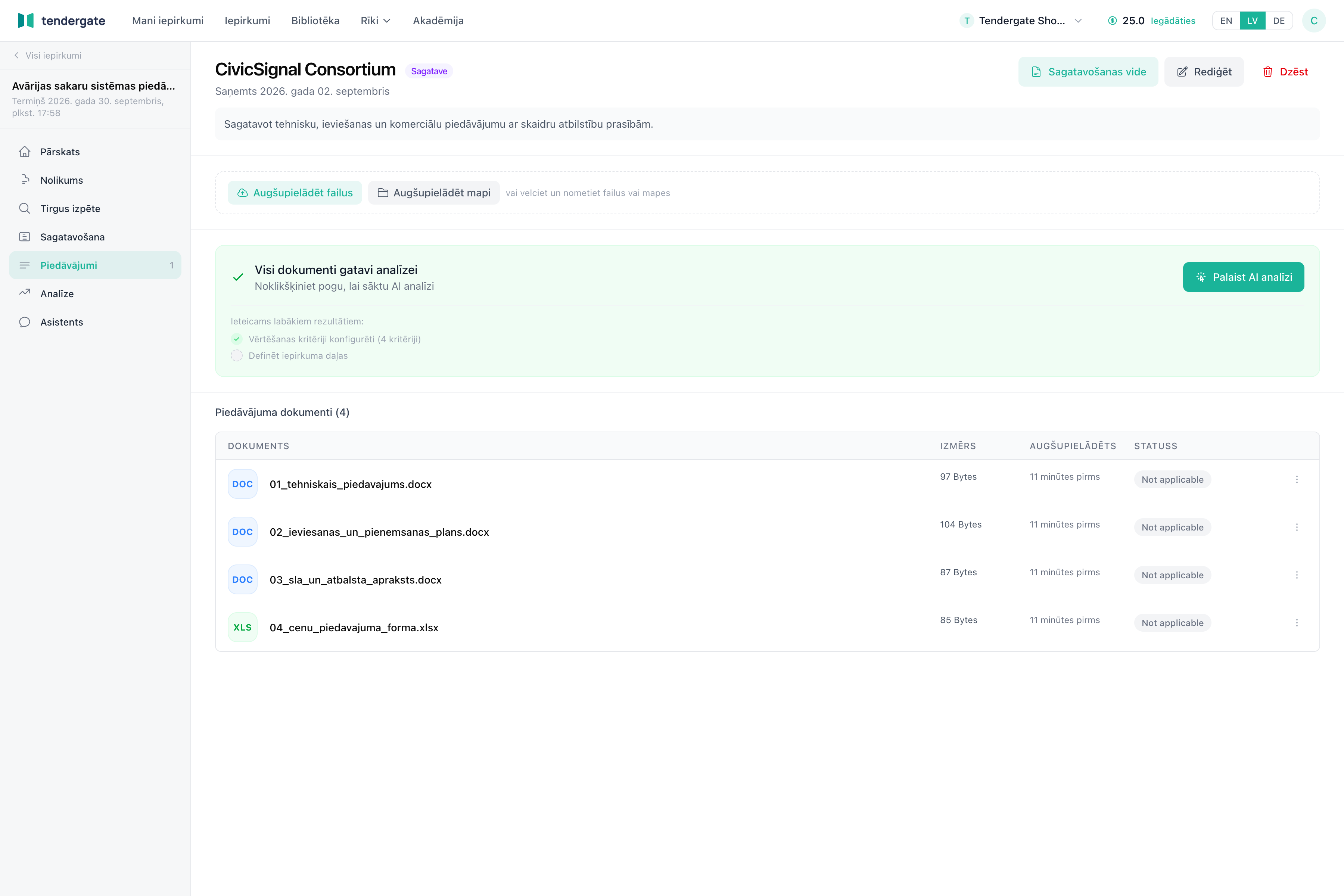The image size is (1344, 896).
Task: Click the Rediģēt button
Action: 1204,71
